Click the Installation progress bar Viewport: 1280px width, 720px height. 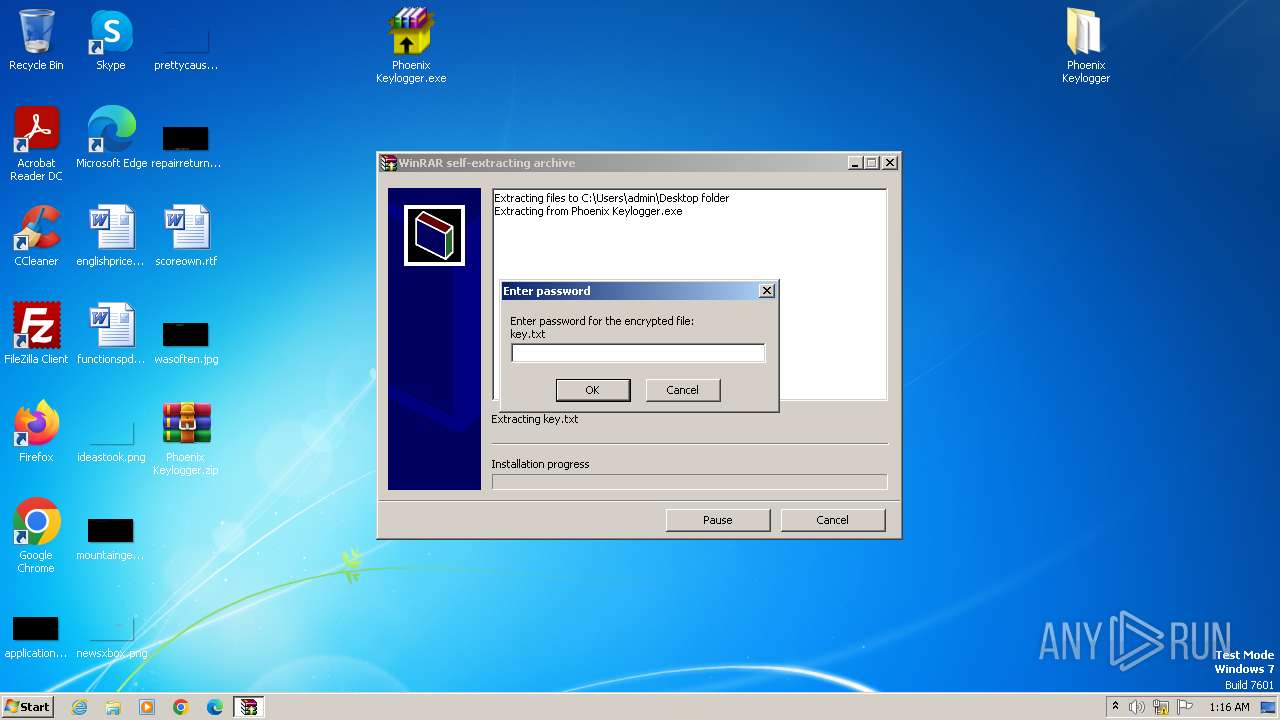[689, 482]
